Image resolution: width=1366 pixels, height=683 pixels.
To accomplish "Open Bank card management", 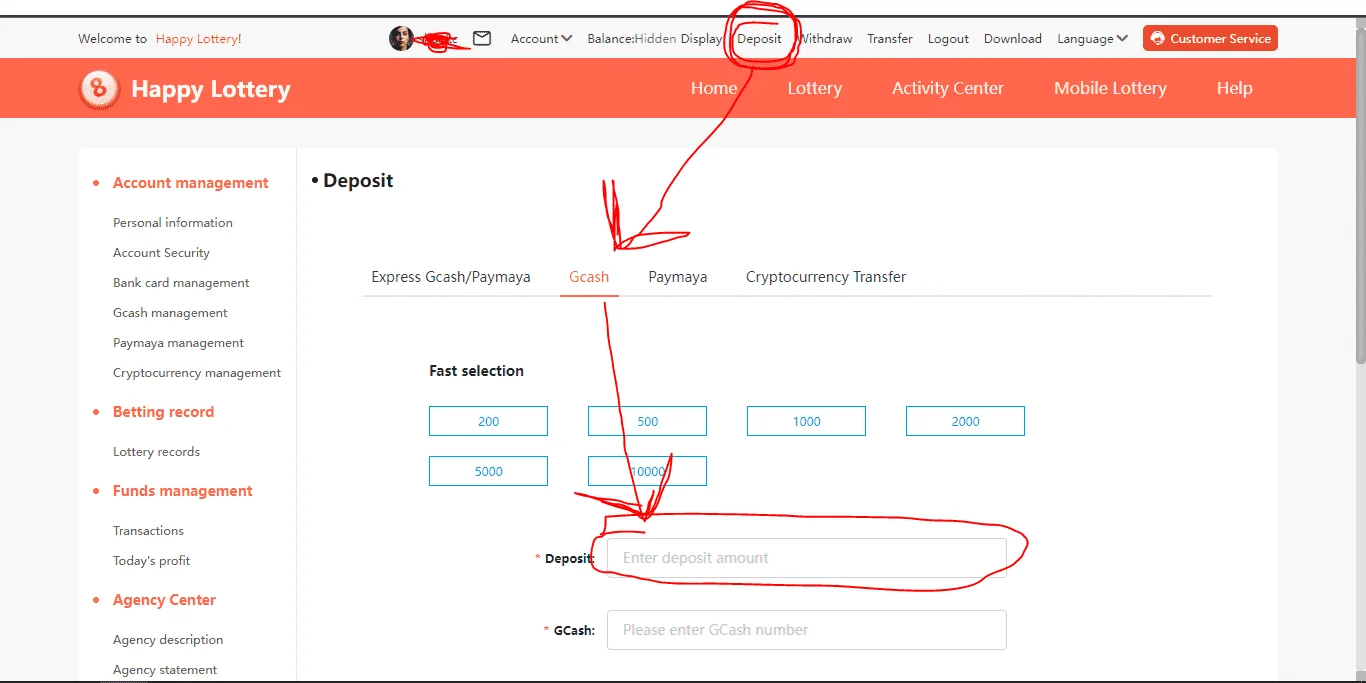I will [181, 283].
